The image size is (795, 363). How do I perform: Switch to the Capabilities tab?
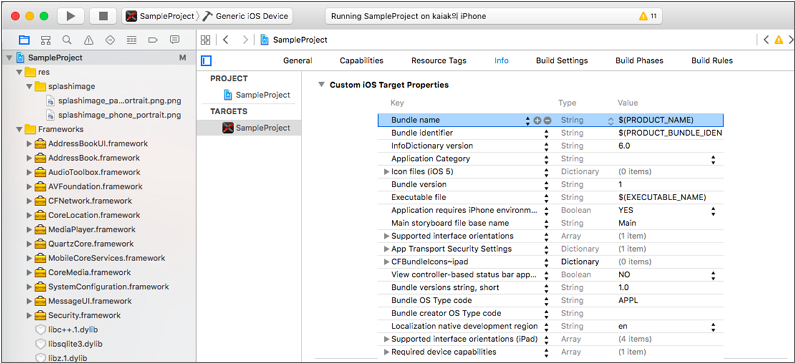[x=362, y=60]
